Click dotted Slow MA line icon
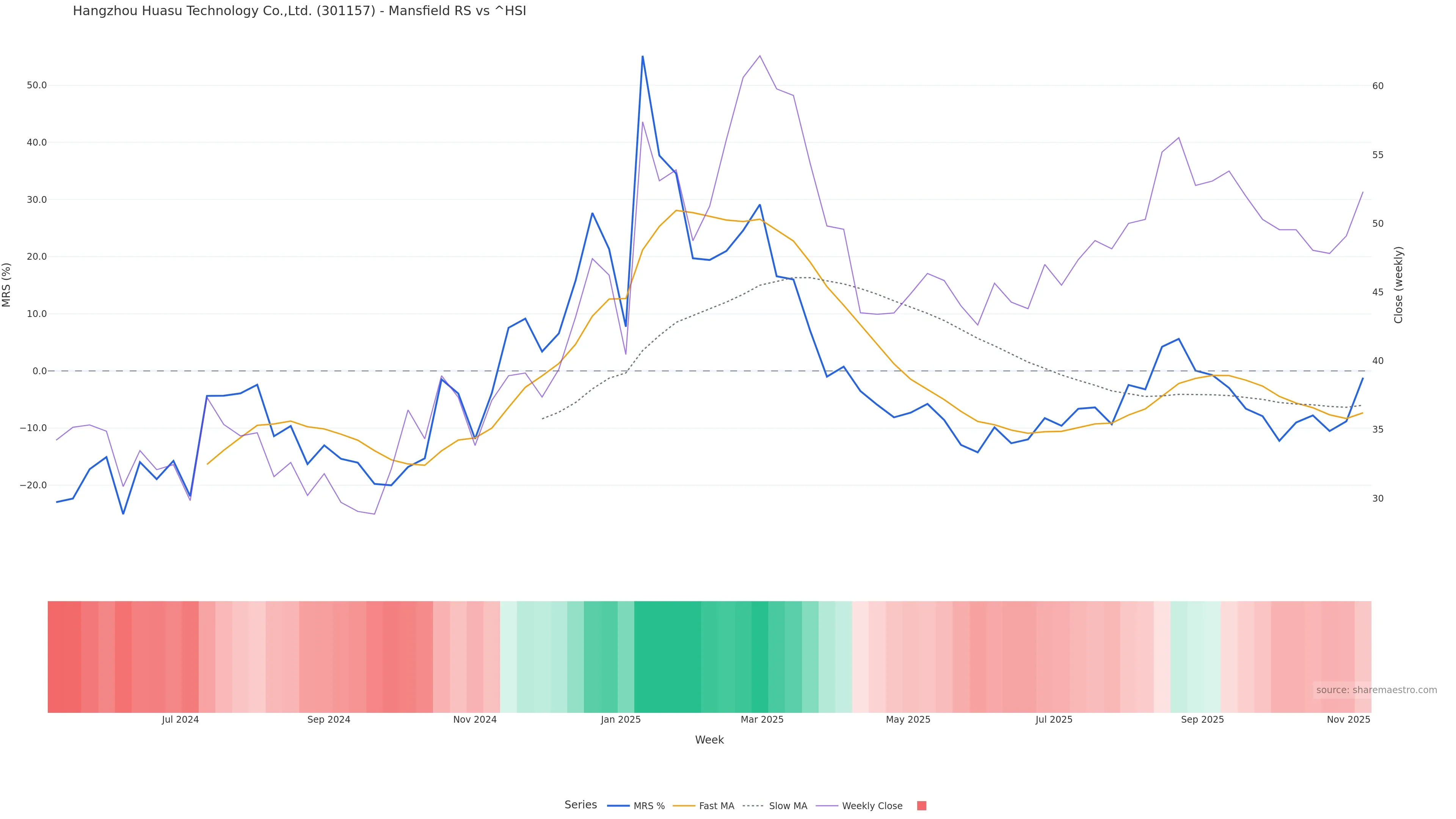The height and width of the screenshot is (819, 1456). click(x=753, y=806)
